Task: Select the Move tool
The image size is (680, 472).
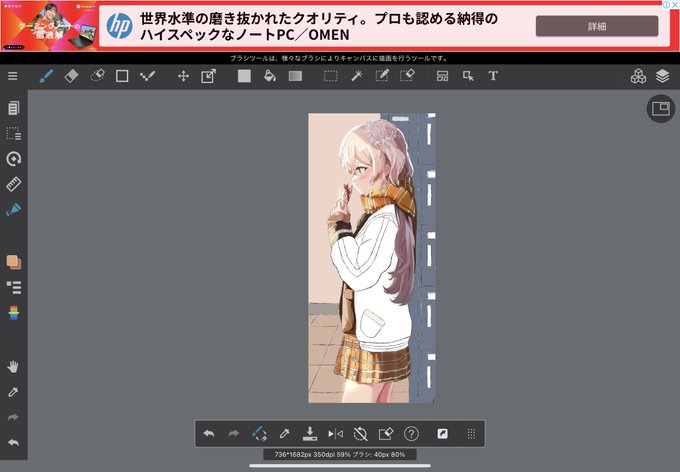Action: (183, 76)
